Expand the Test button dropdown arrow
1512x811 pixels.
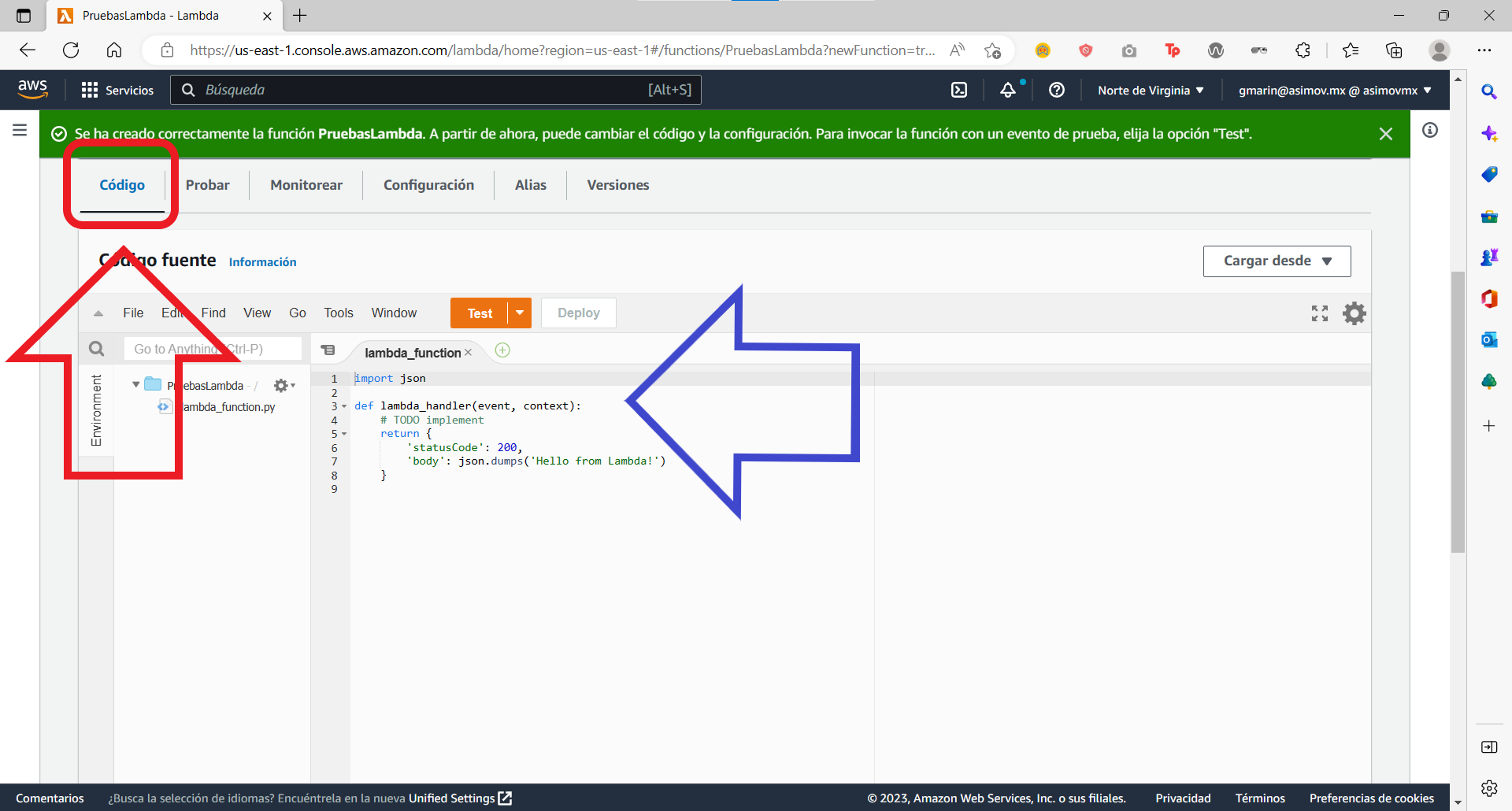pyautogui.click(x=520, y=313)
